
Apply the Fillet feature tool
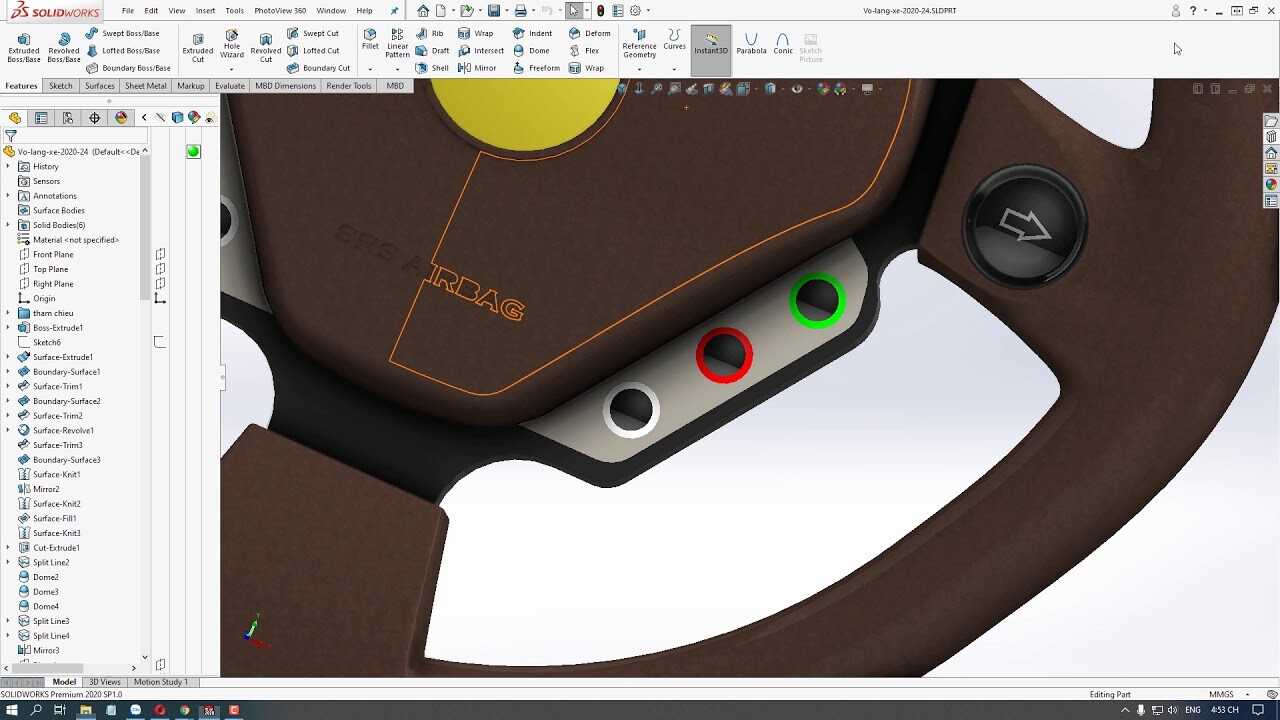(370, 39)
